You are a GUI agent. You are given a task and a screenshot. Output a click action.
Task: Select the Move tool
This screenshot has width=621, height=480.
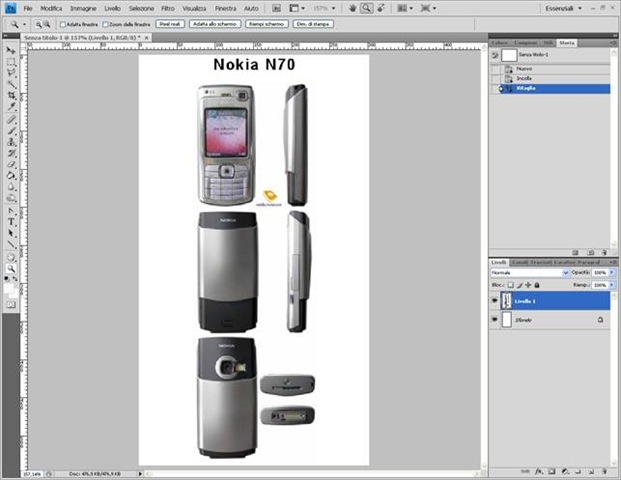pyautogui.click(x=11, y=50)
